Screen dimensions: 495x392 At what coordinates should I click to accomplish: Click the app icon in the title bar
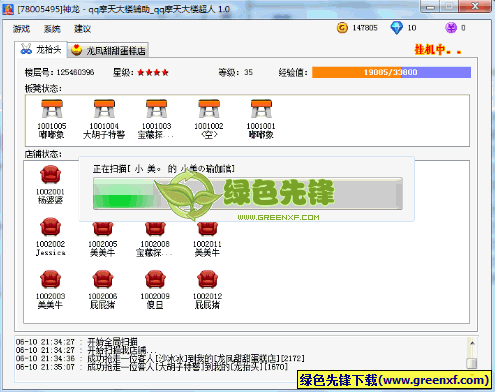click(8, 9)
